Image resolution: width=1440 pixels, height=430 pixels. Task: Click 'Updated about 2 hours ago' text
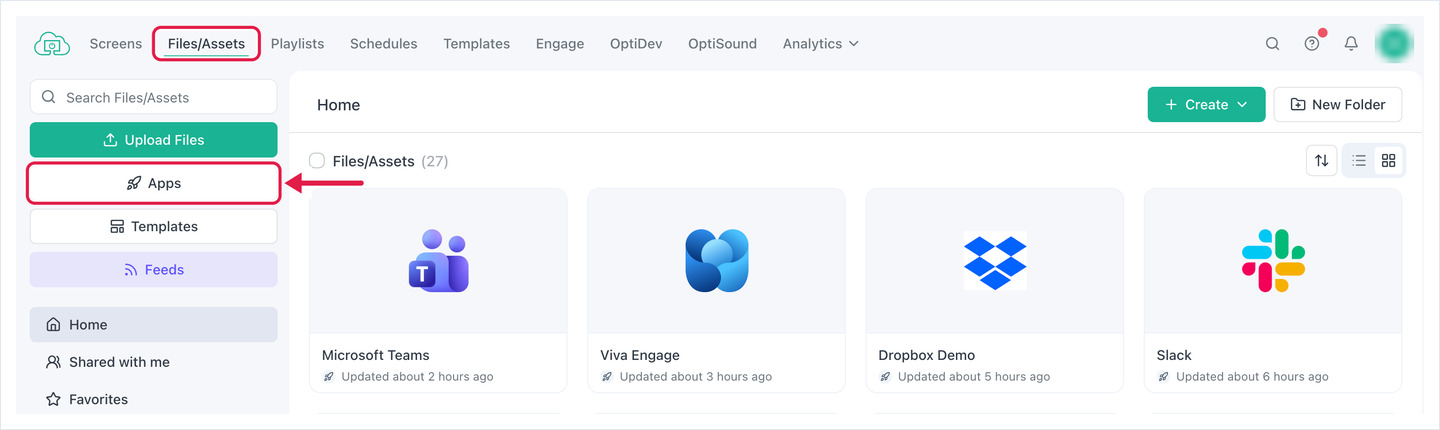417,377
